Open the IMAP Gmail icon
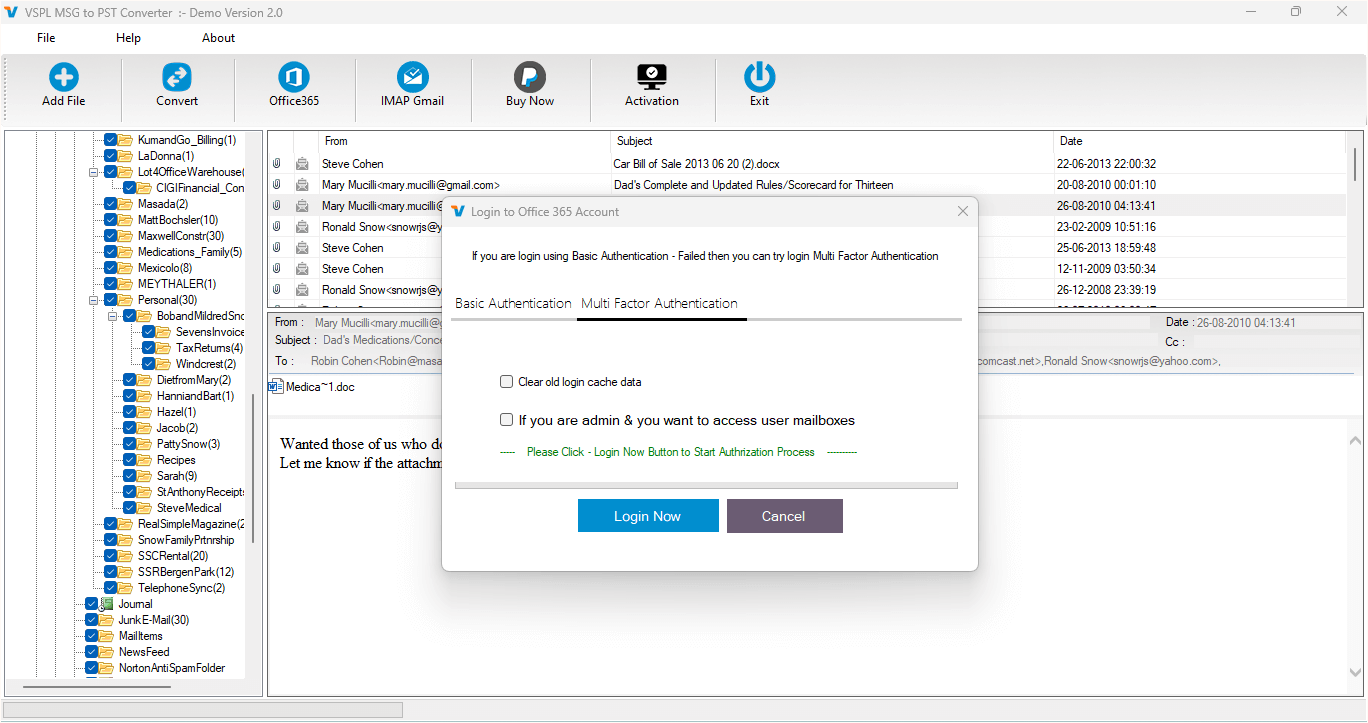Screen dimensions: 1368x723 coord(412,77)
